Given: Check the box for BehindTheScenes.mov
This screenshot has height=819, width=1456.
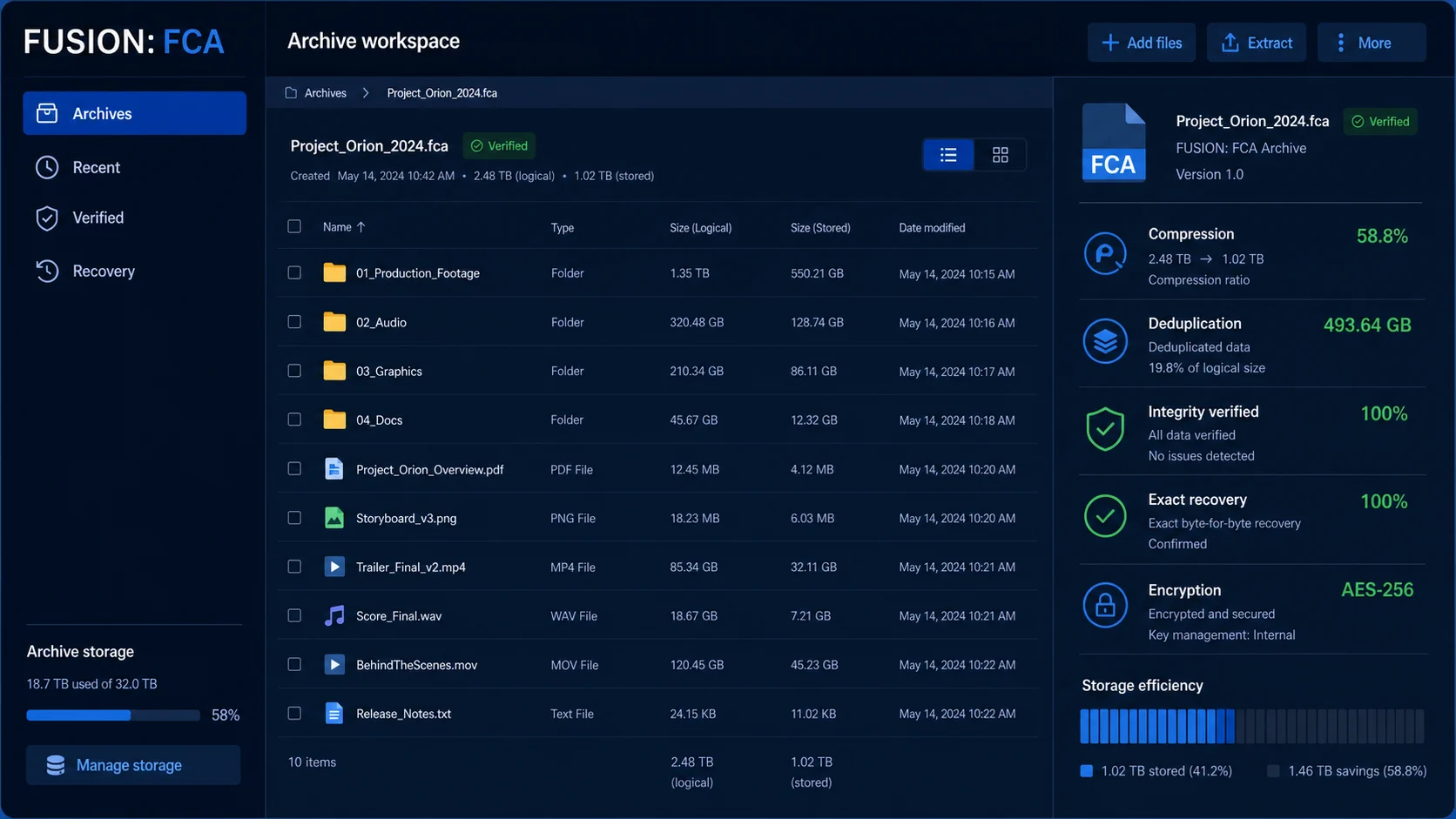Looking at the screenshot, I should pos(294,664).
